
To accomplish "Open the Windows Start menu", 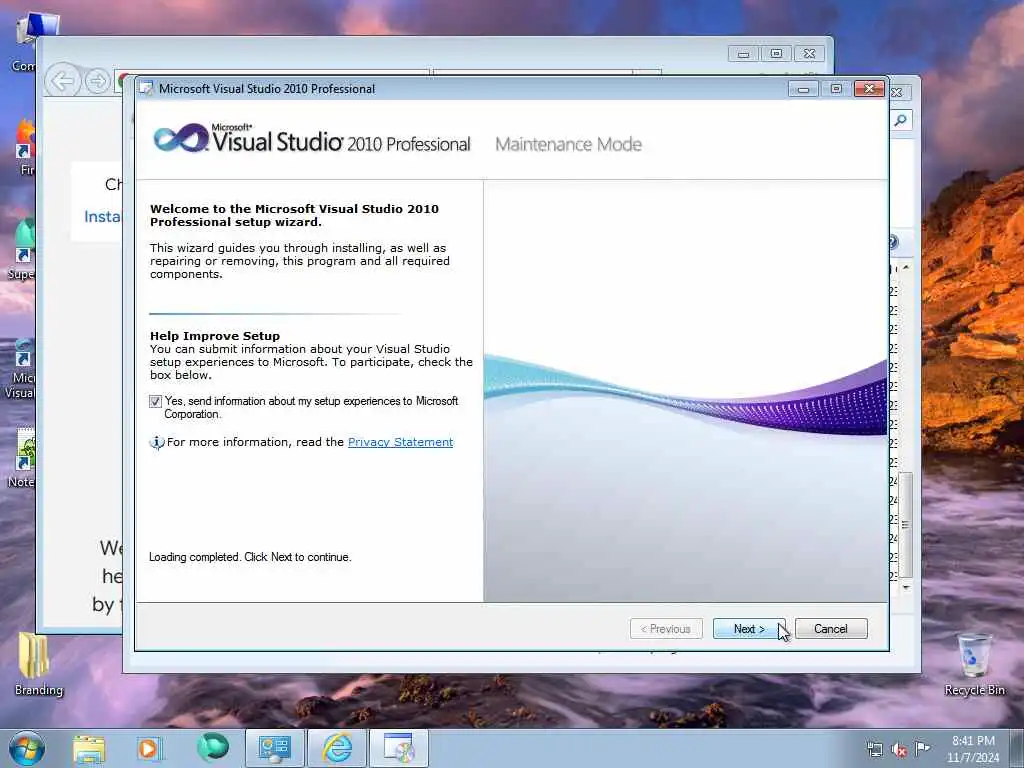I will [27, 748].
